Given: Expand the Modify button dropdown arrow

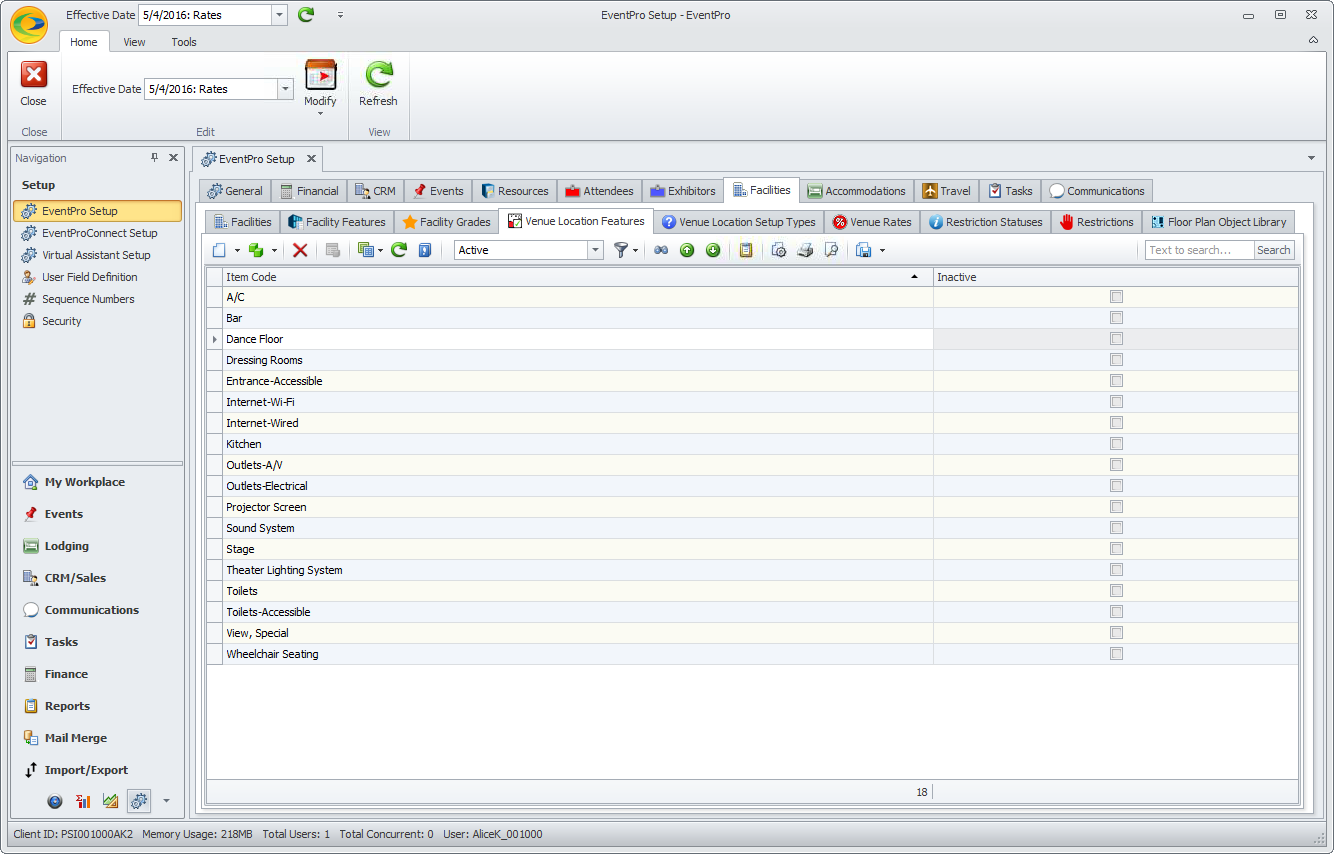Looking at the screenshot, I should point(320,113).
